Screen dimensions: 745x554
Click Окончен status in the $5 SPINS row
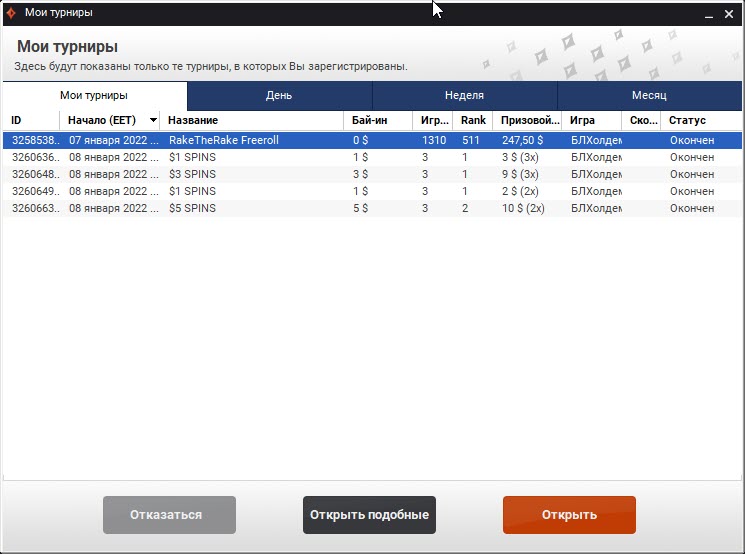click(692, 209)
